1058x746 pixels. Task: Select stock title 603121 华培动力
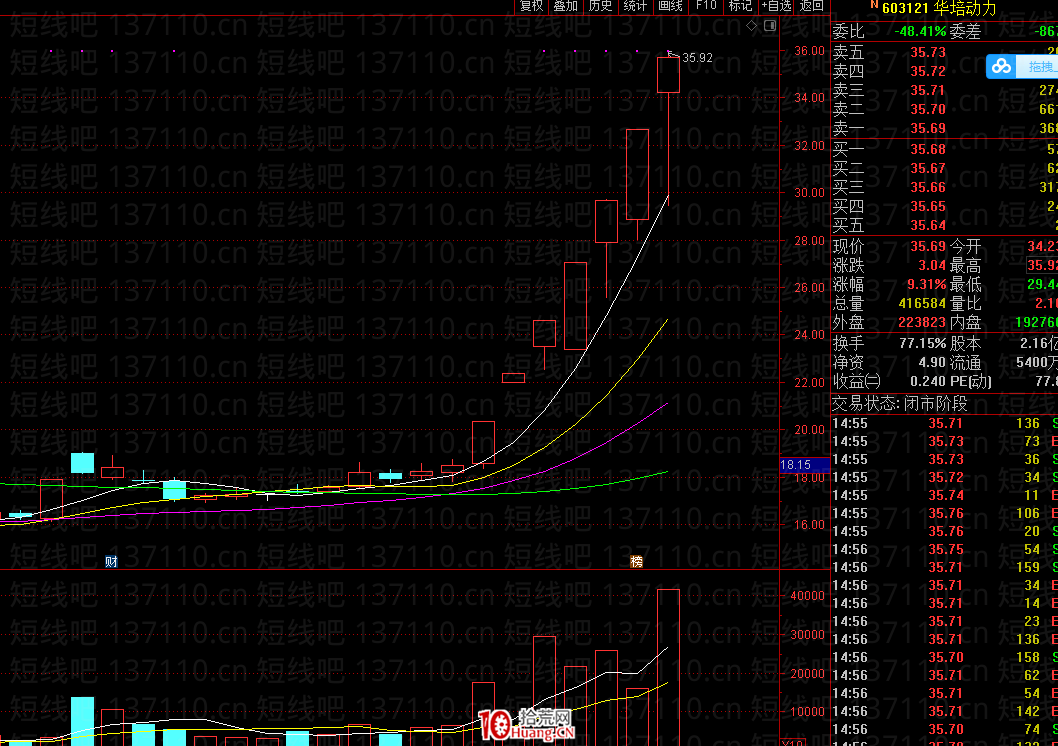coord(939,8)
